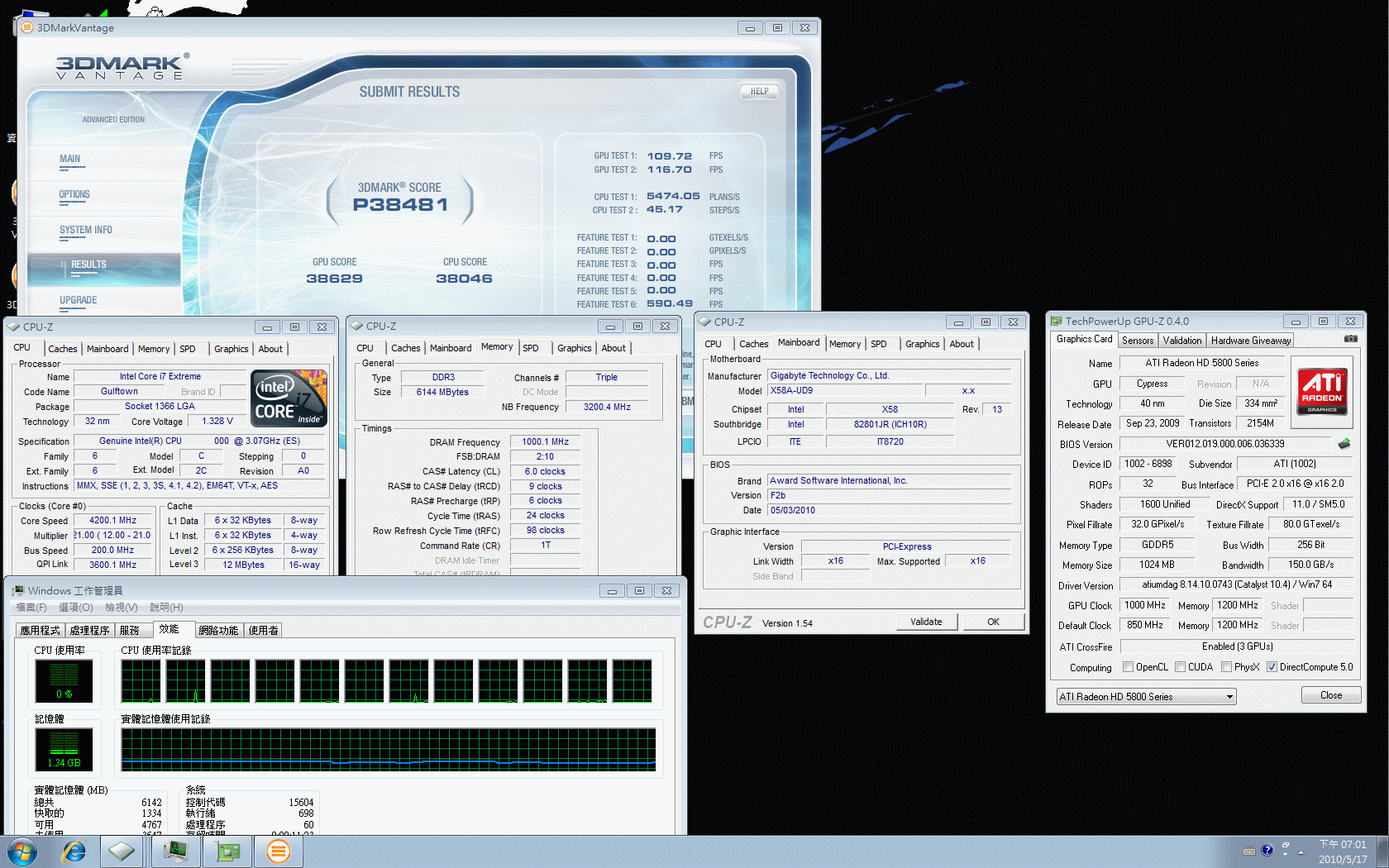Click the keyboard icon in the system tray
This screenshot has height=868, width=1389.
(1249, 851)
